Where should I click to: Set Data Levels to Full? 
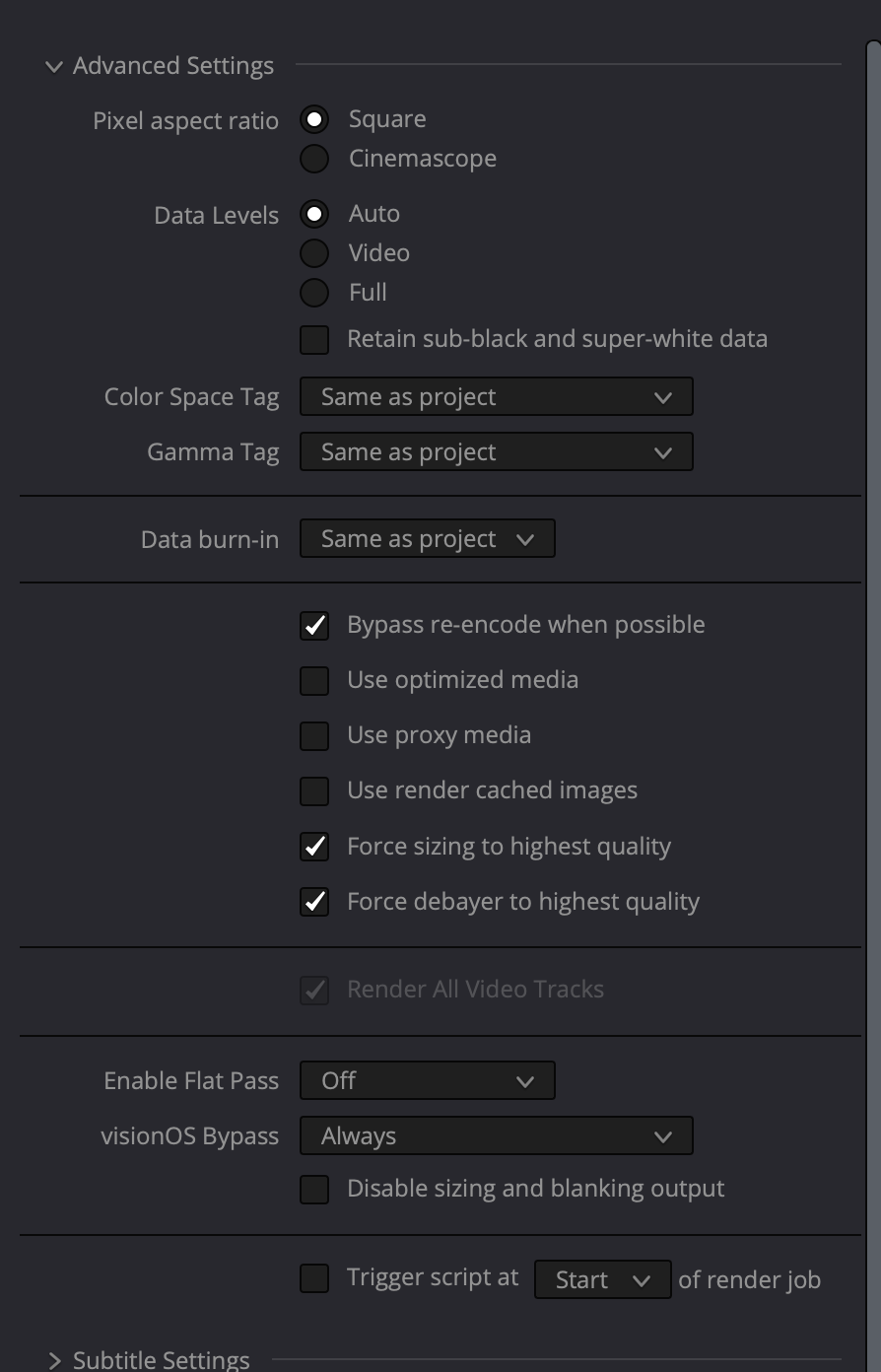[314, 293]
